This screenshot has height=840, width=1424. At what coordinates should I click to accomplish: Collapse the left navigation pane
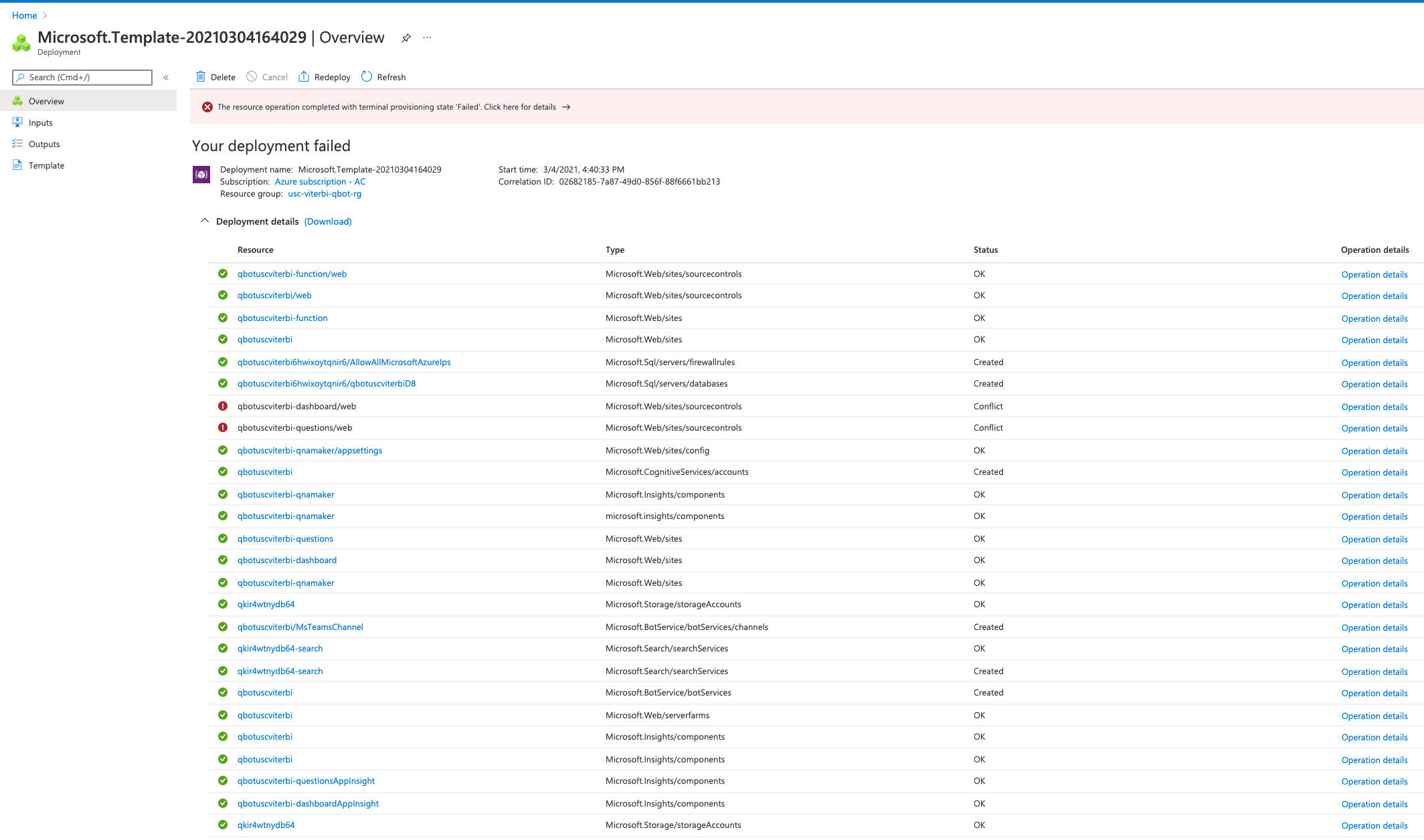click(x=166, y=77)
